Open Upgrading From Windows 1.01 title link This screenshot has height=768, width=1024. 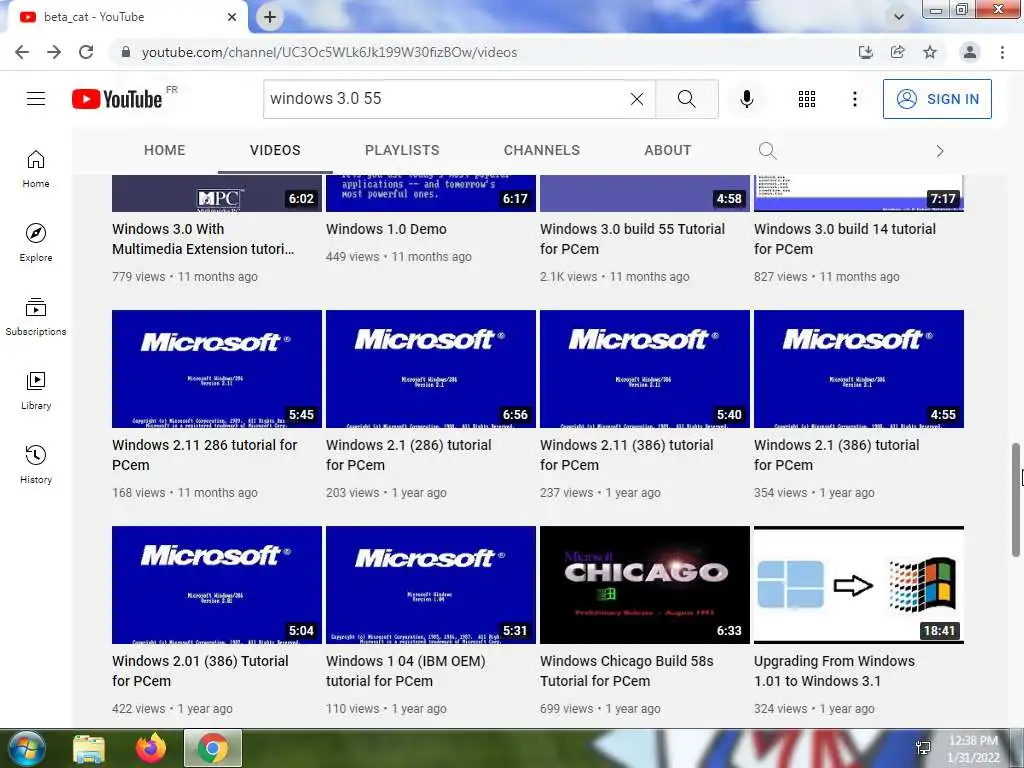(x=834, y=671)
